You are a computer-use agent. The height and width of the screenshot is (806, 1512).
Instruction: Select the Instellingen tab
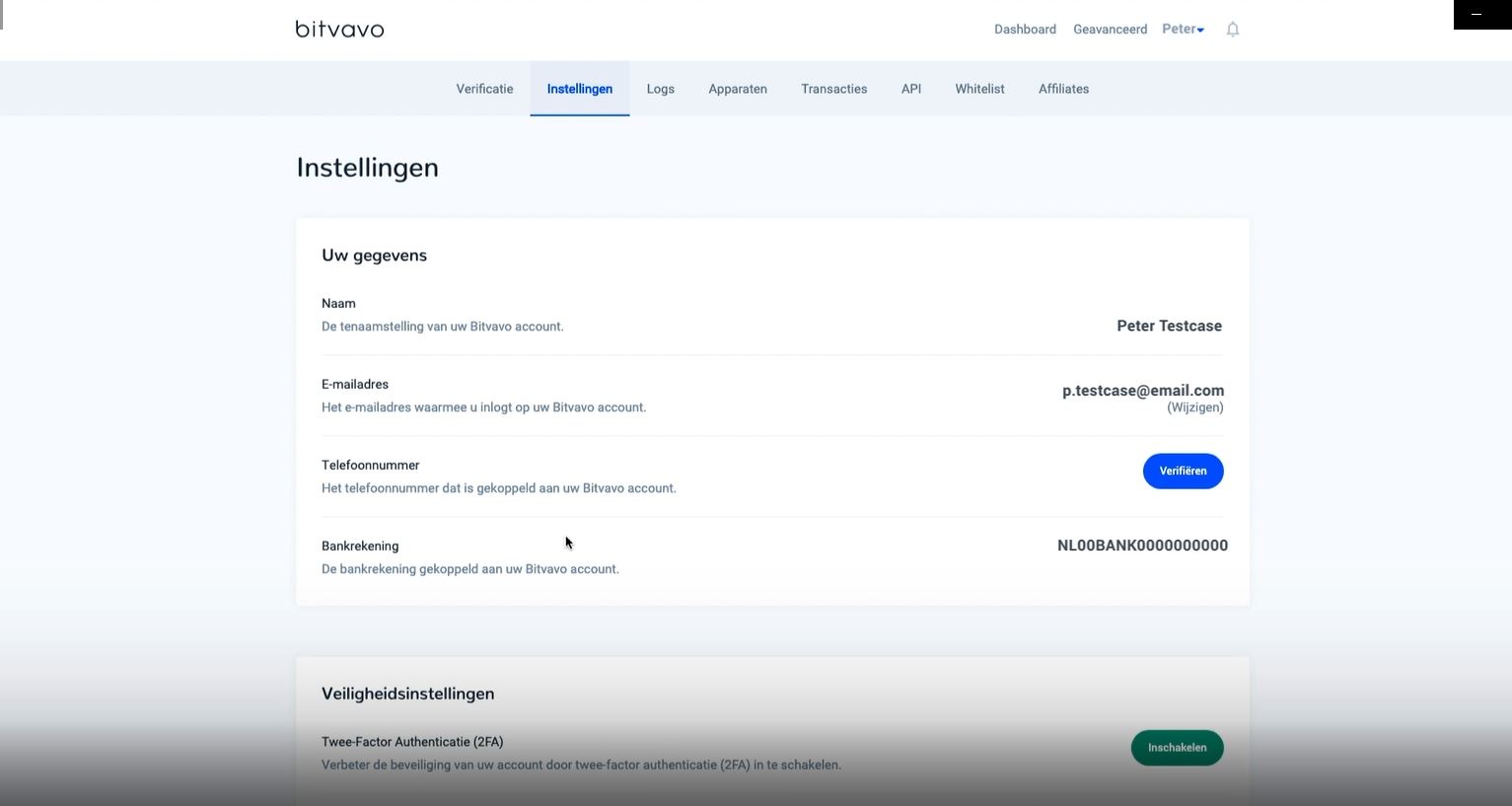[x=579, y=89]
